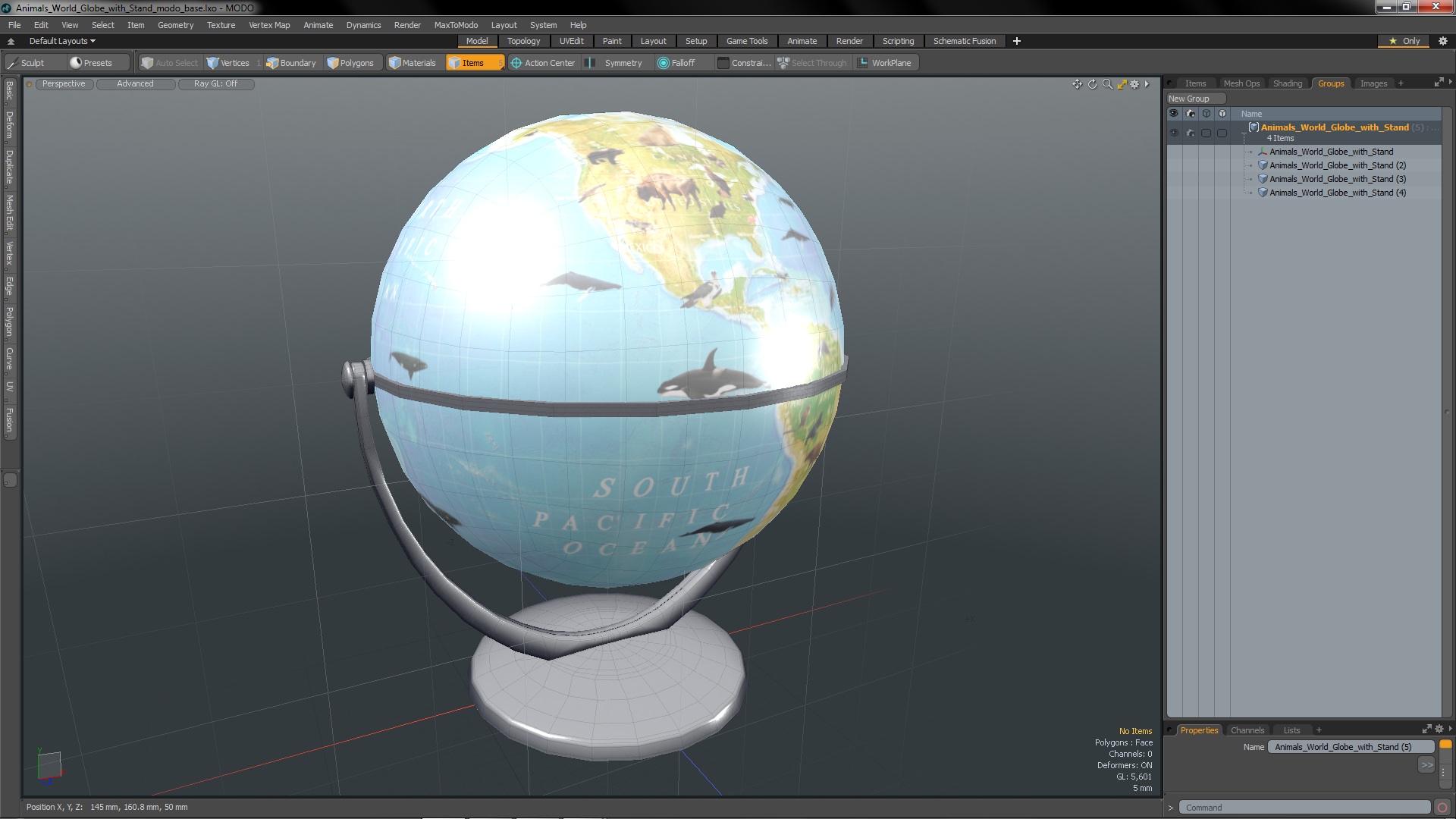This screenshot has height=819, width=1456.
Task: Toggle Ray GL Off setting
Action: [x=215, y=84]
